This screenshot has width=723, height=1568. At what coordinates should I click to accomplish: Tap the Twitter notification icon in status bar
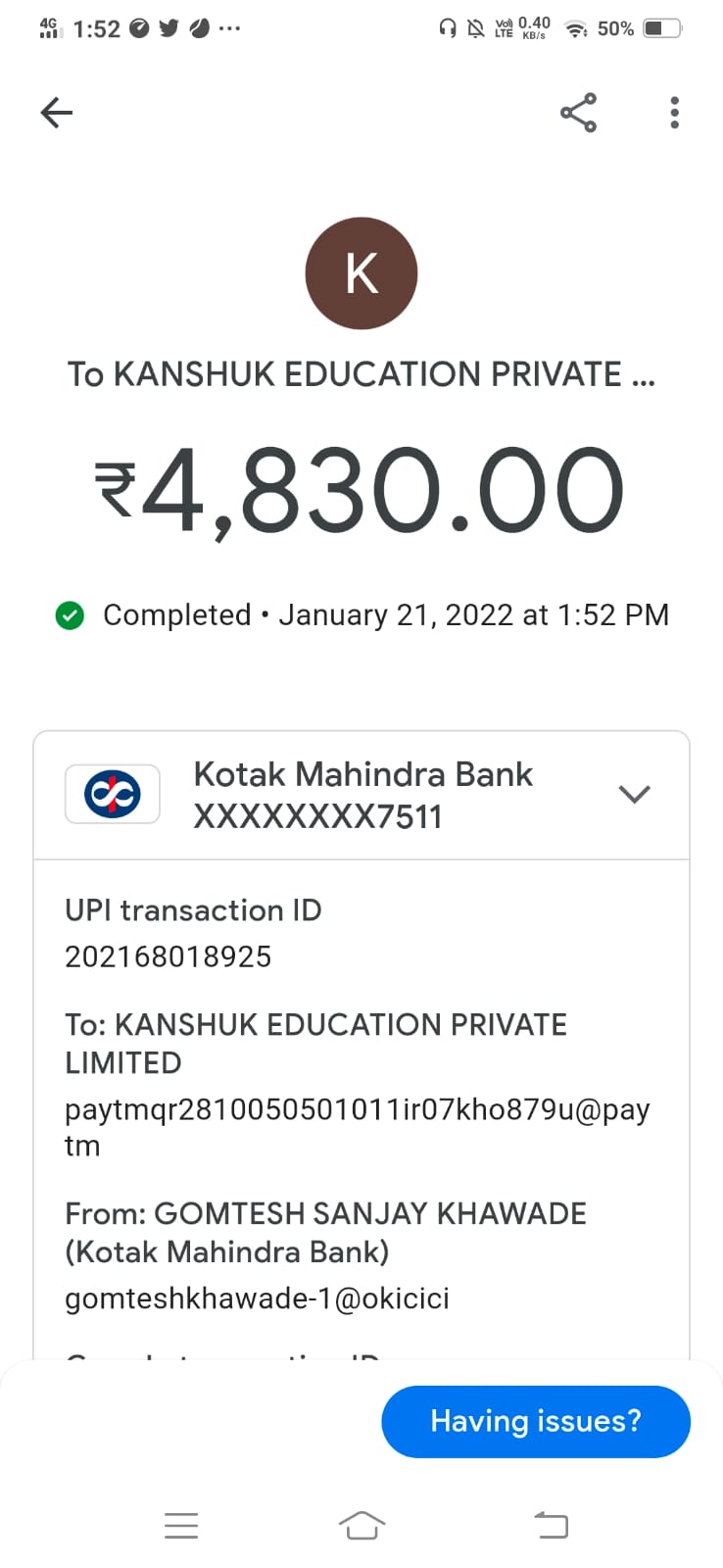169,28
